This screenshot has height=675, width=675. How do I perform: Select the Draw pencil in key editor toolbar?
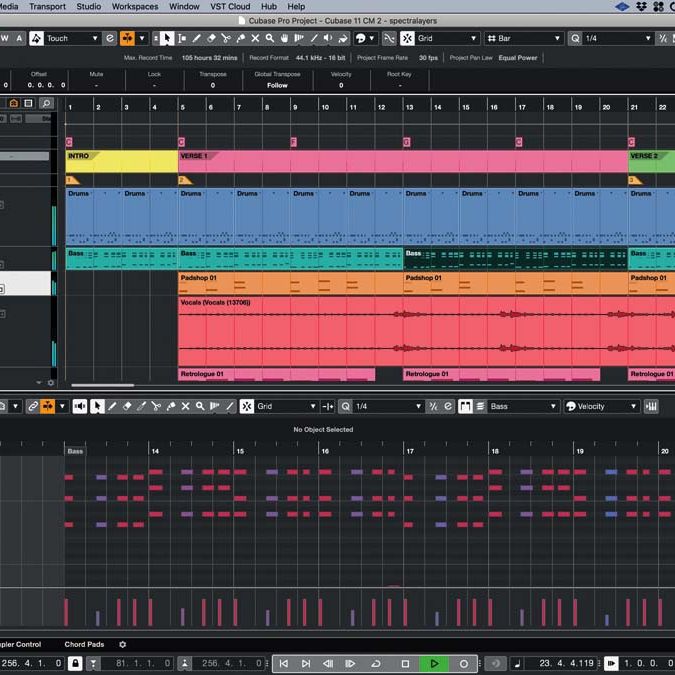[x=112, y=406]
